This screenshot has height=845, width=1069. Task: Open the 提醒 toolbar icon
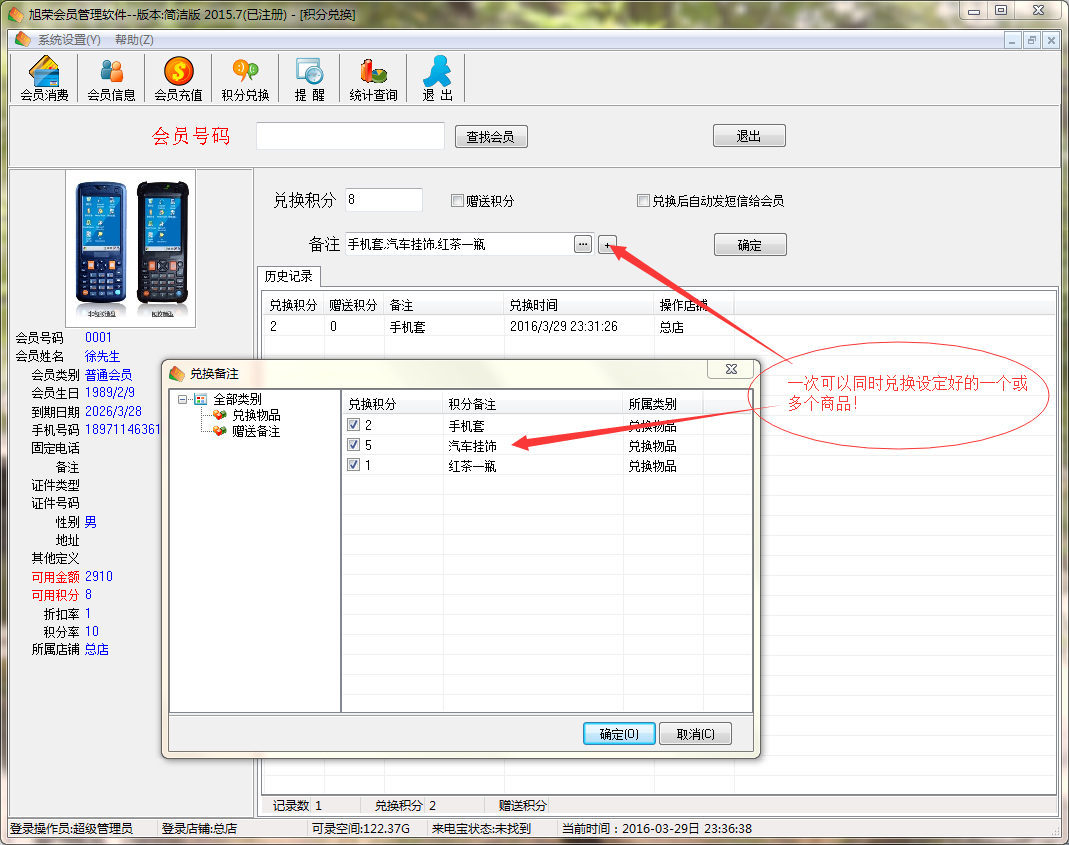point(309,78)
